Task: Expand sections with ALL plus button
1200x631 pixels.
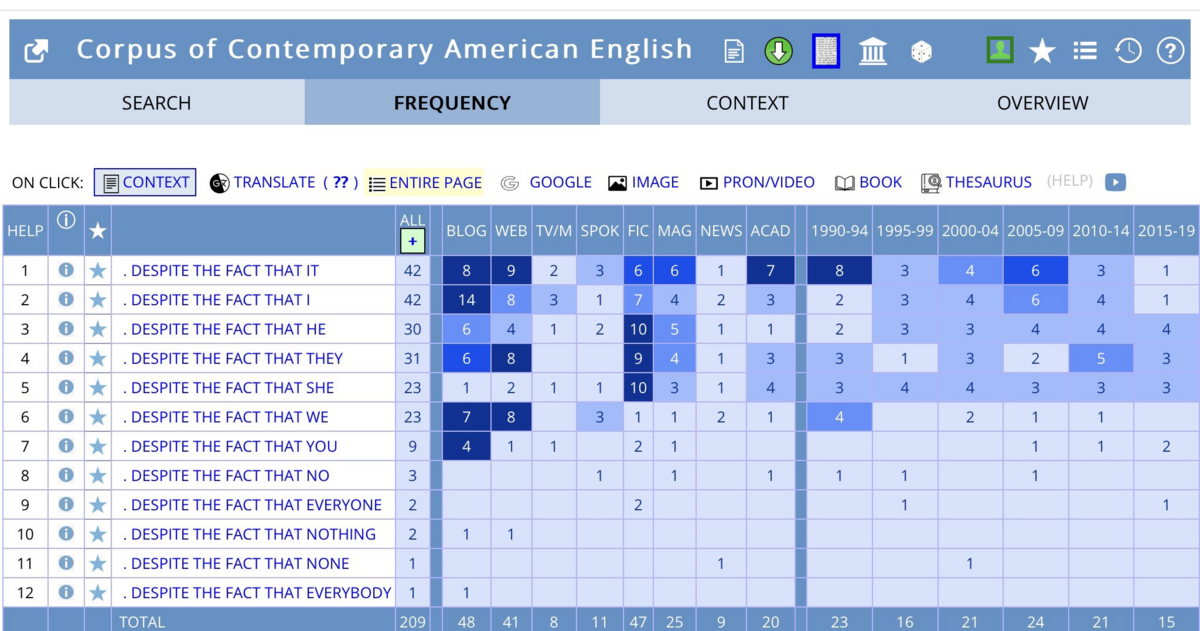Action: point(412,241)
